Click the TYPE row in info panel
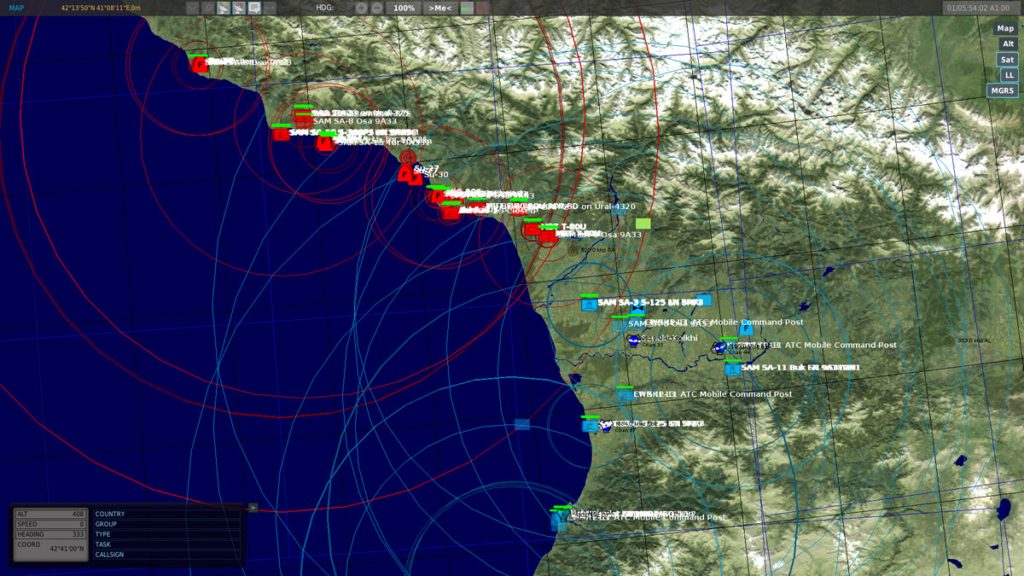 click(167, 534)
